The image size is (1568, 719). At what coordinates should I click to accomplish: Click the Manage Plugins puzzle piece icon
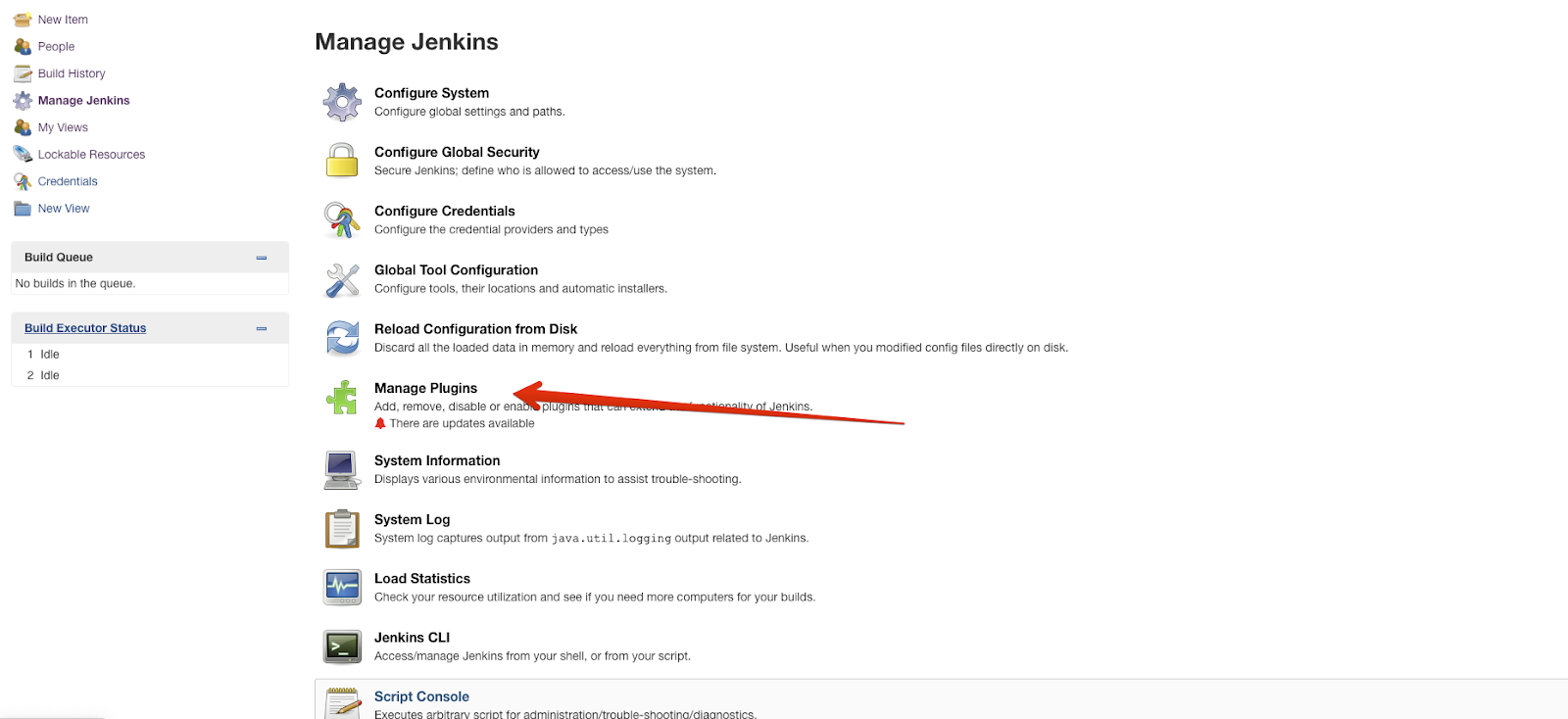tap(342, 397)
